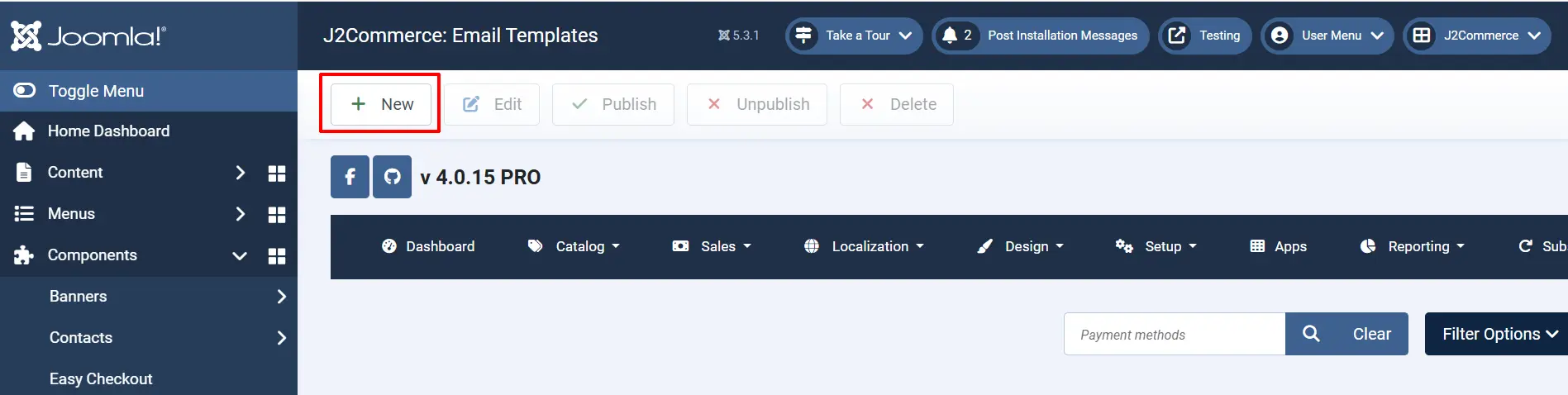Click the Components puzzle icon
This screenshot has height=395, width=1568.
[24, 255]
